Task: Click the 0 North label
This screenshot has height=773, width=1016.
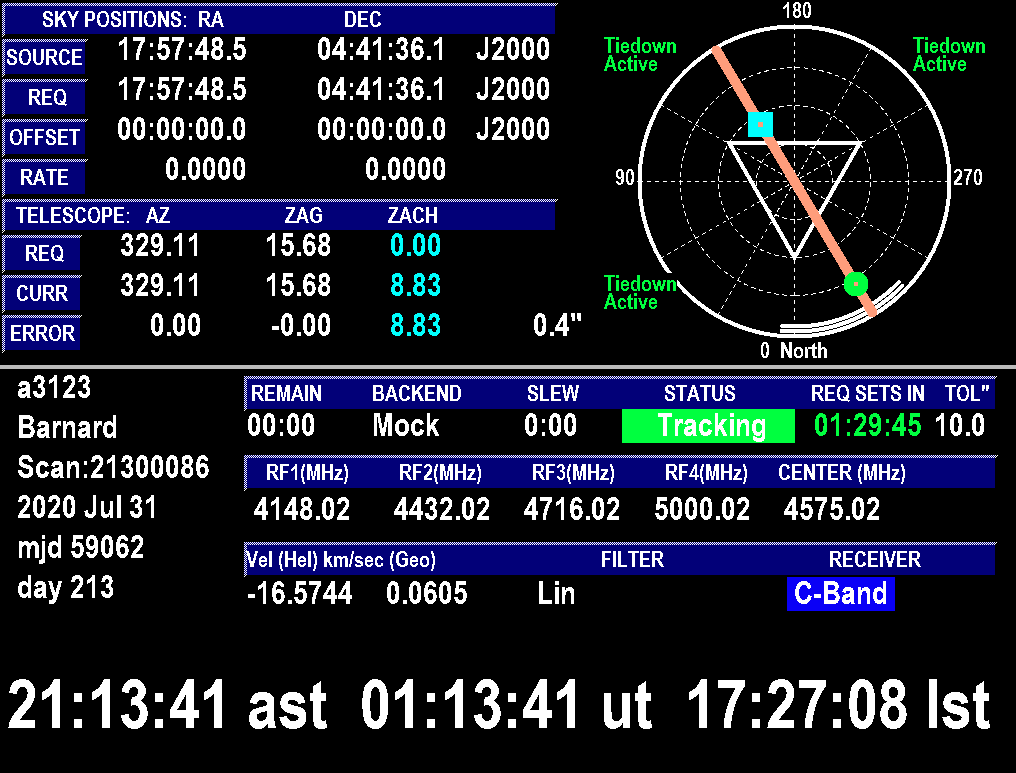Action: click(x=794, y=351)
